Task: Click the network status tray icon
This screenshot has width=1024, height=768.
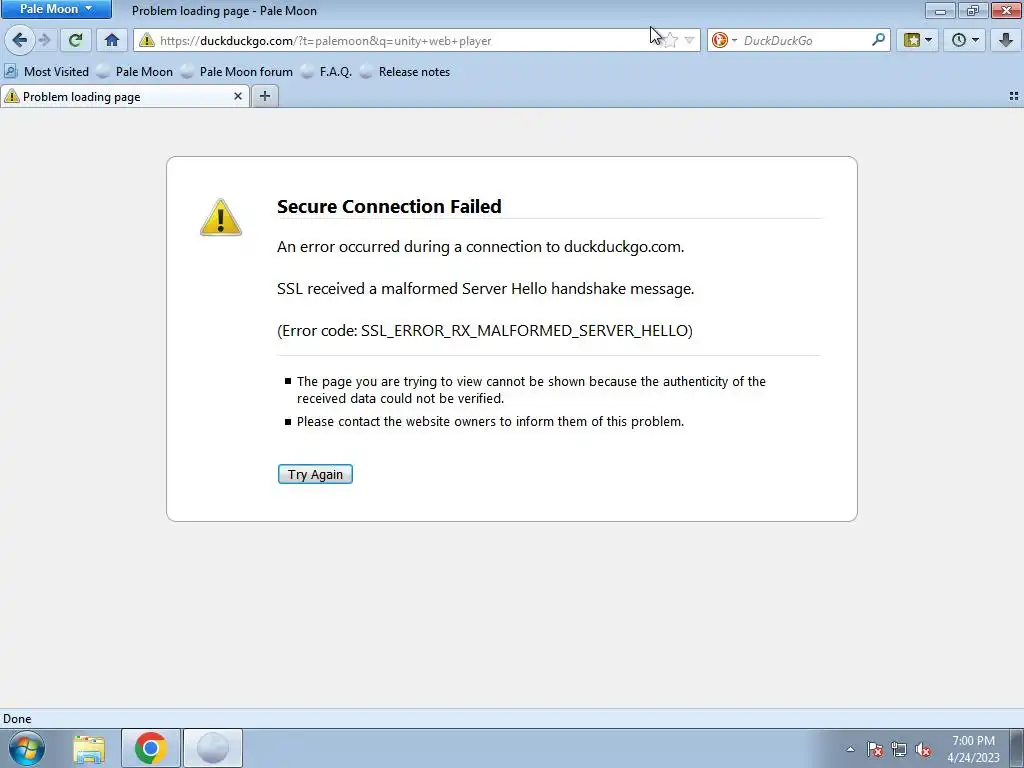Action: (x=899, y=749)
